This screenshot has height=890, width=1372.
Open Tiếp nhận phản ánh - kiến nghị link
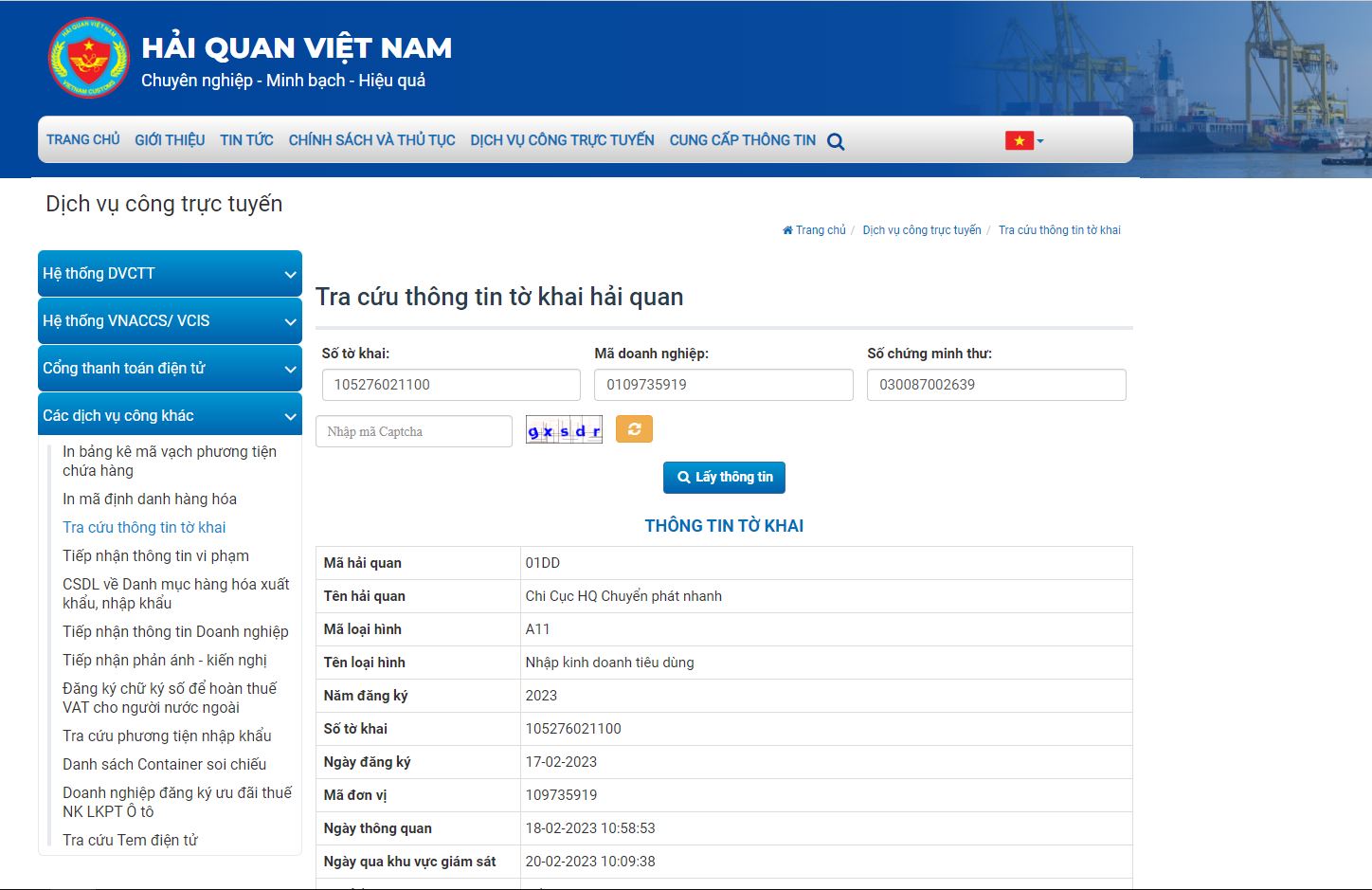(165, 660)
